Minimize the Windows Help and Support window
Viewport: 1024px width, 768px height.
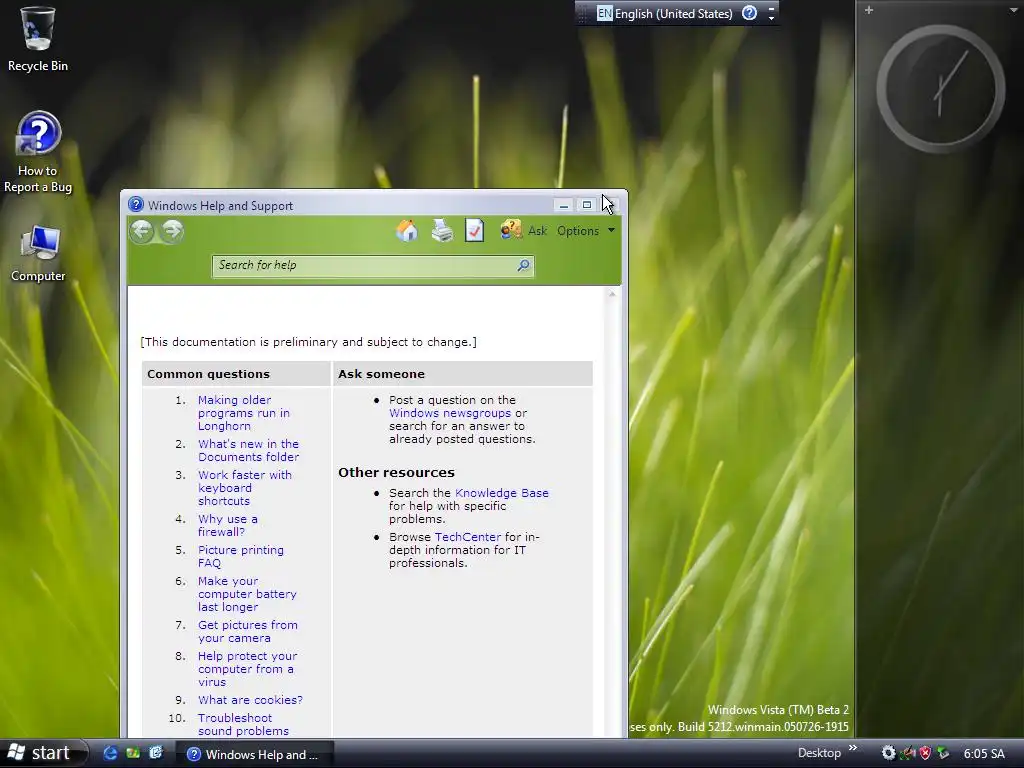tap(564, 205)
